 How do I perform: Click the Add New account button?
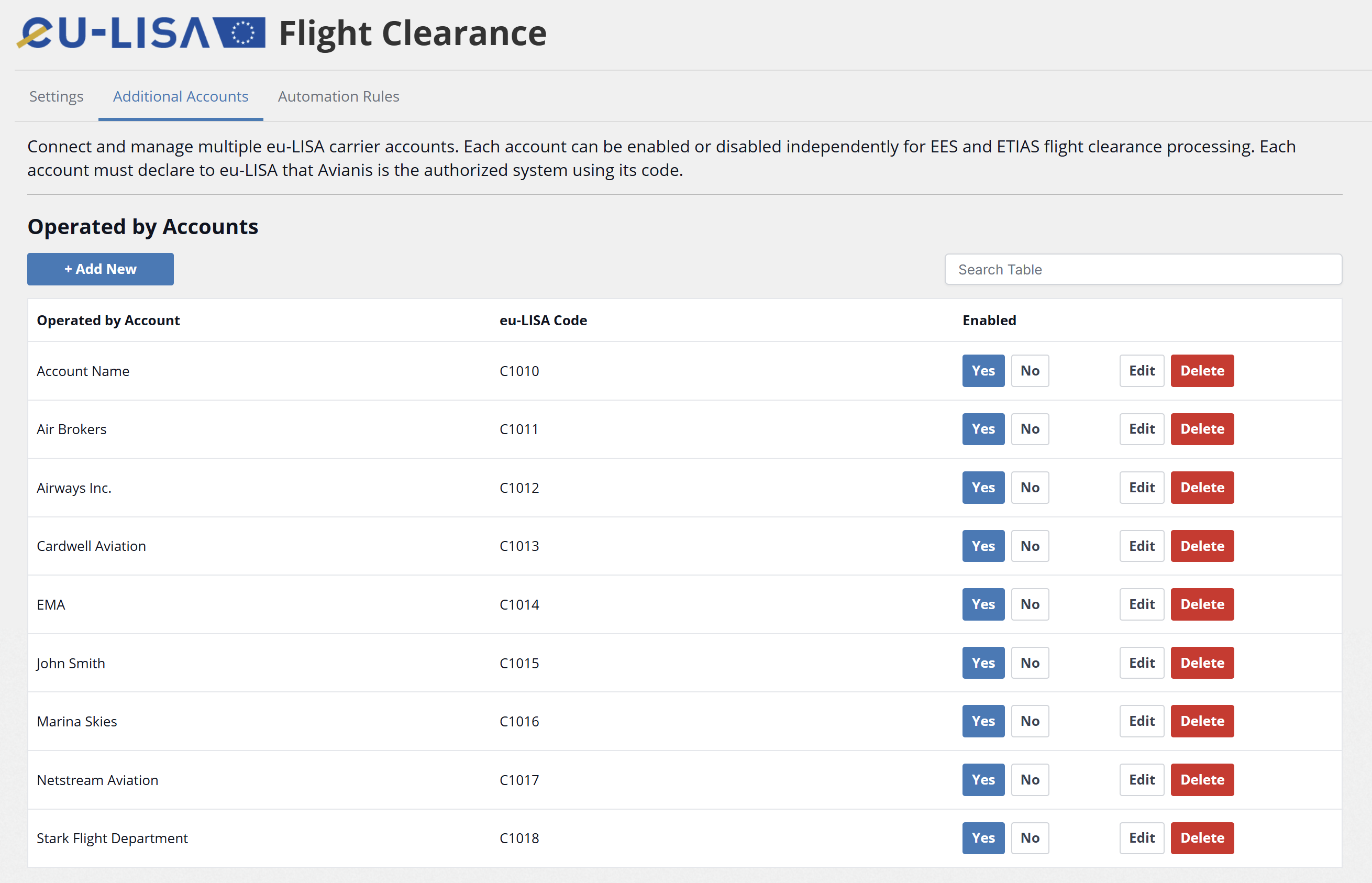pyautogui.click(x=101, y=269)
